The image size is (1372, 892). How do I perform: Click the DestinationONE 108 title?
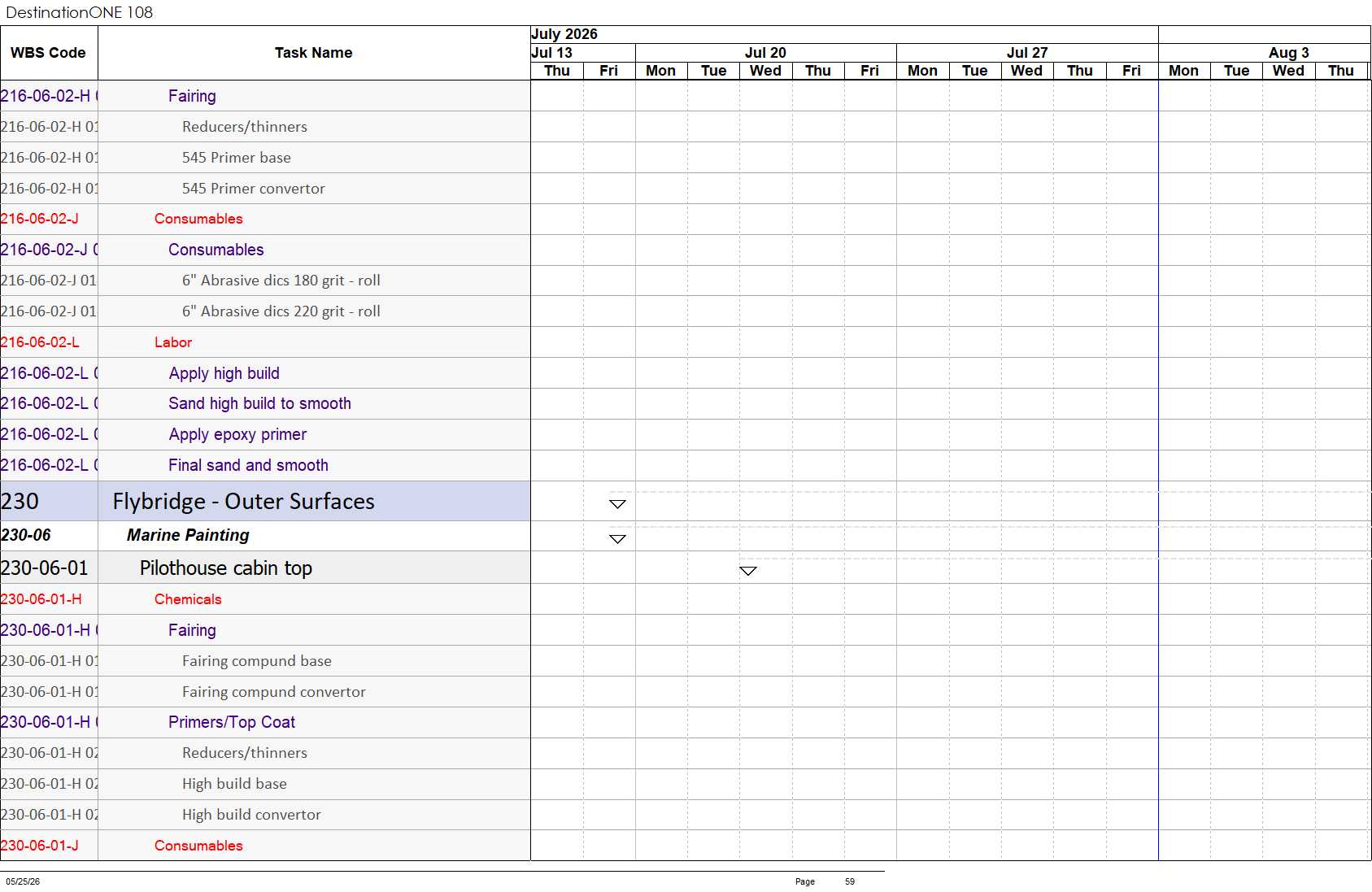coord(79,12)
